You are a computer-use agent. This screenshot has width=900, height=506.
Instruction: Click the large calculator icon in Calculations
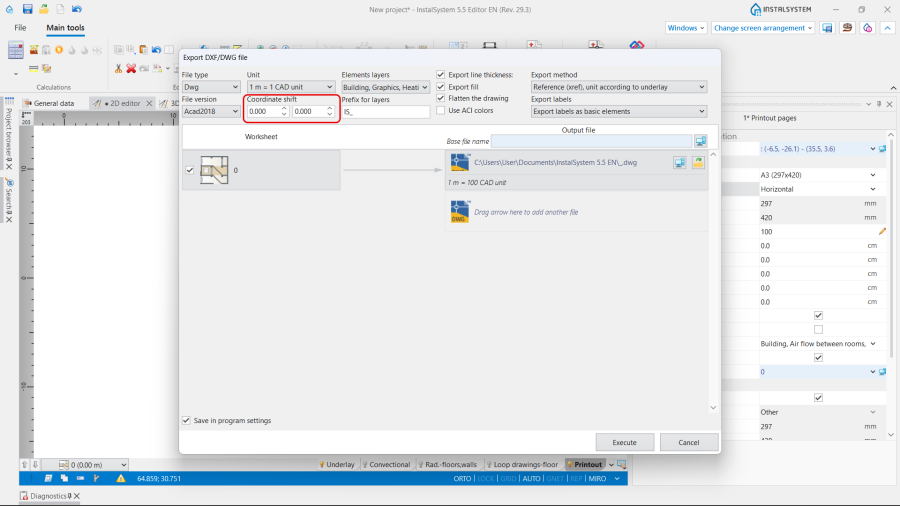(15, 50)
